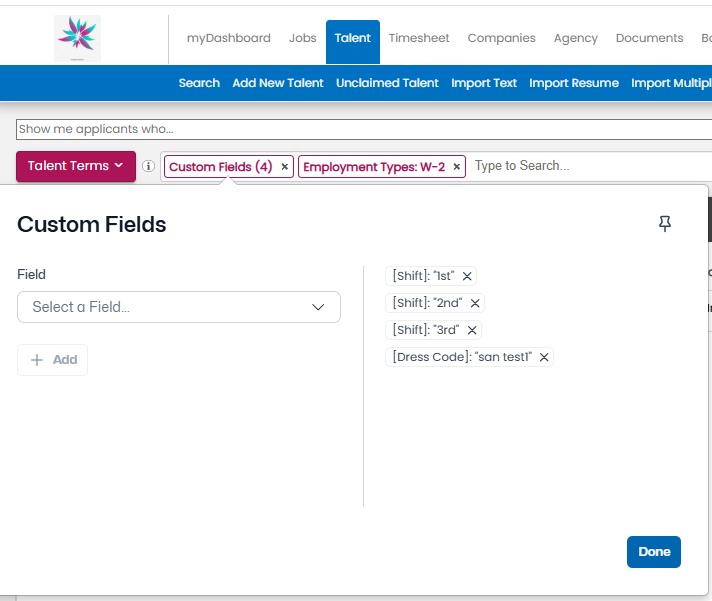Select the Talent tab
This screenshot has width=712, height=601.
pos(353,42)
